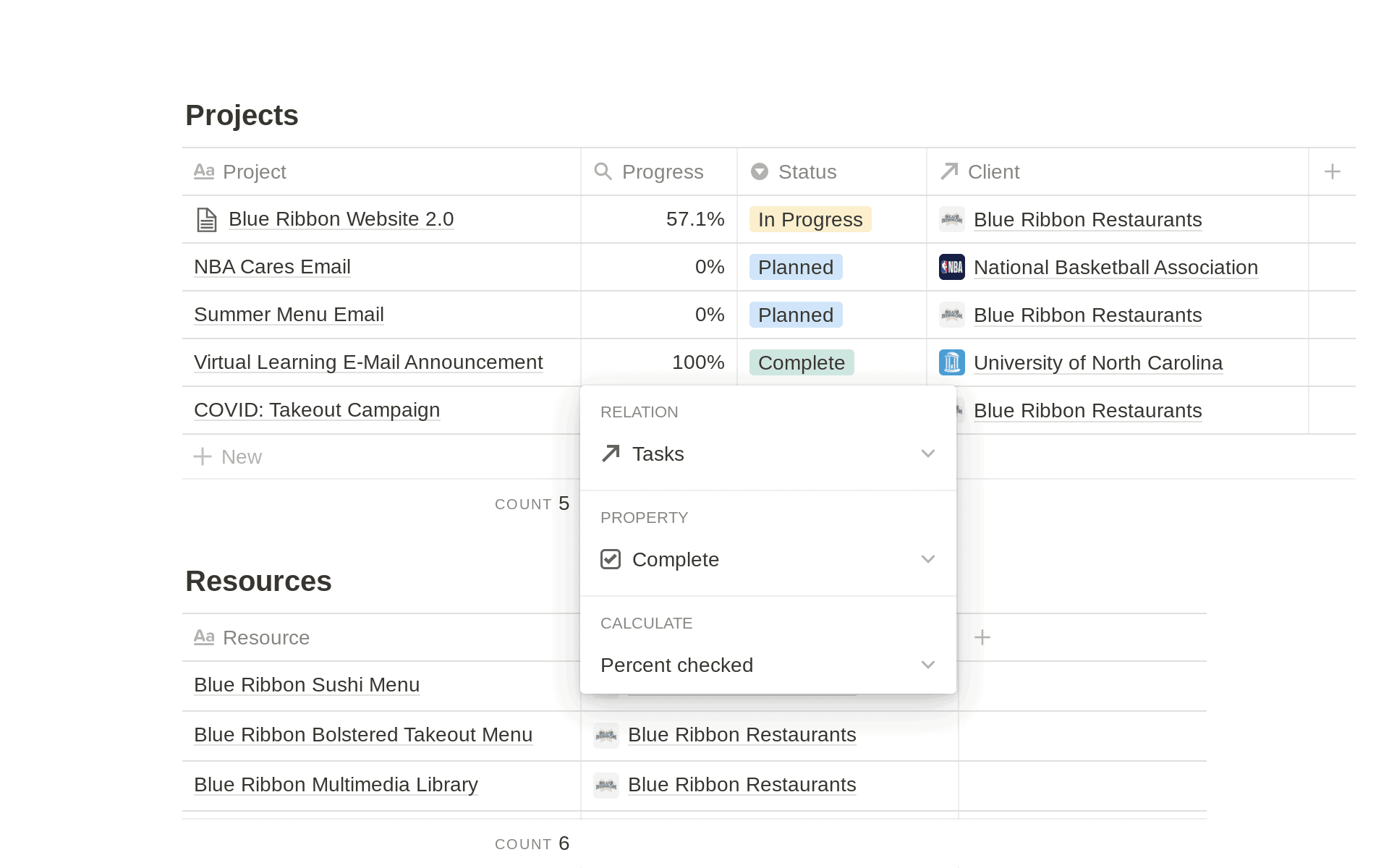Click the magnifier icon in the Progress header

(603, 171)
